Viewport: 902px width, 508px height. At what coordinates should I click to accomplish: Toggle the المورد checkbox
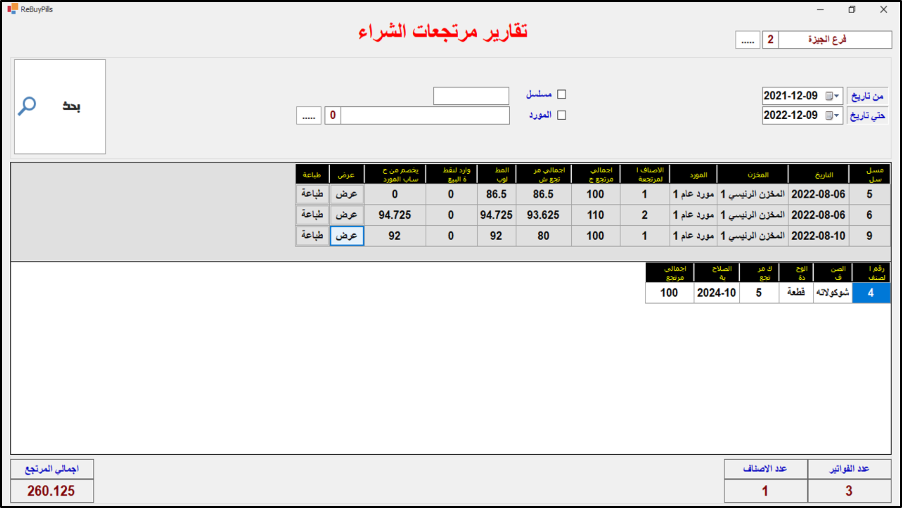[x=561, y=115]
